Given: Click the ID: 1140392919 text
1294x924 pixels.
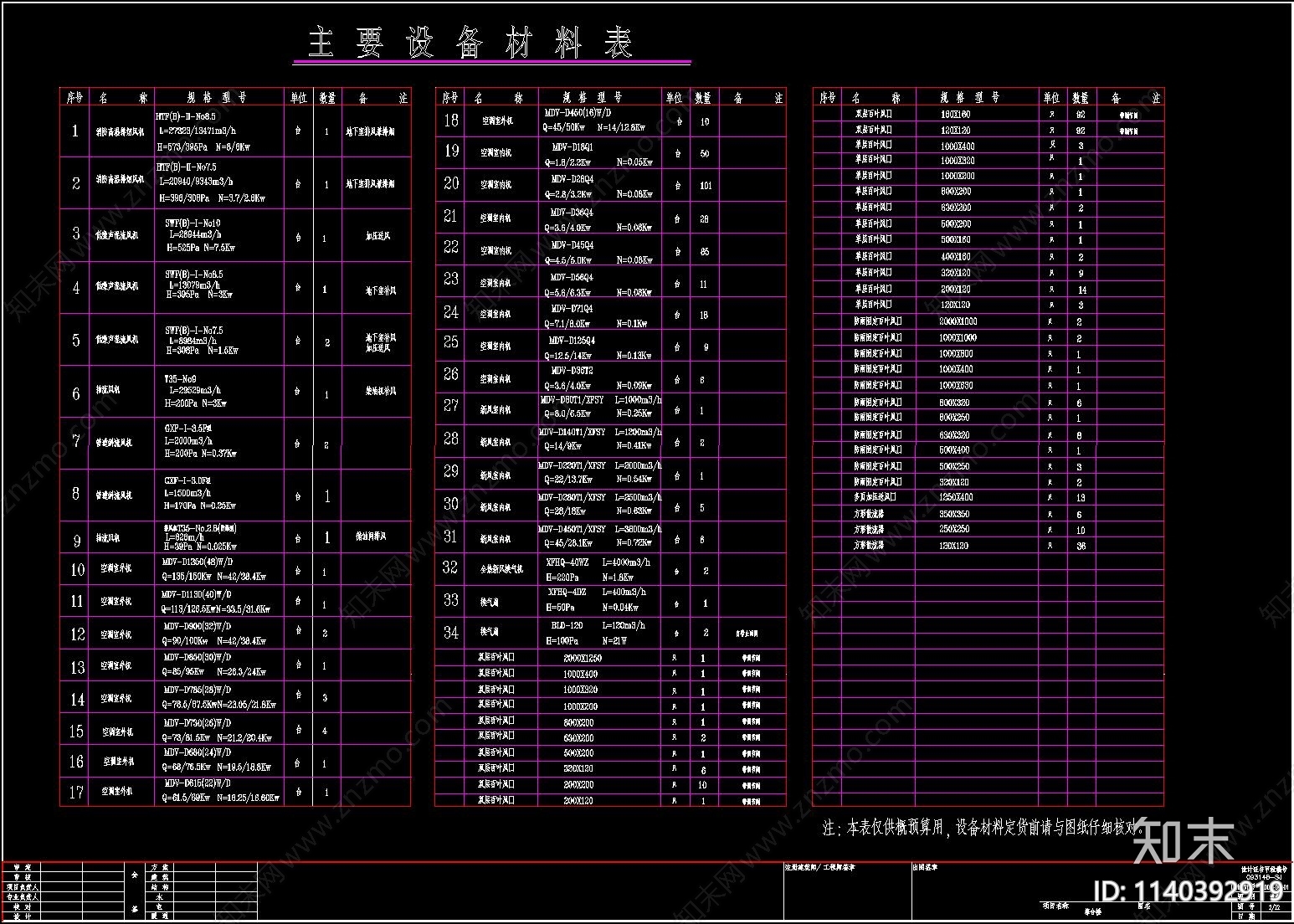Looking at the screenshot, I should 1188,892.
